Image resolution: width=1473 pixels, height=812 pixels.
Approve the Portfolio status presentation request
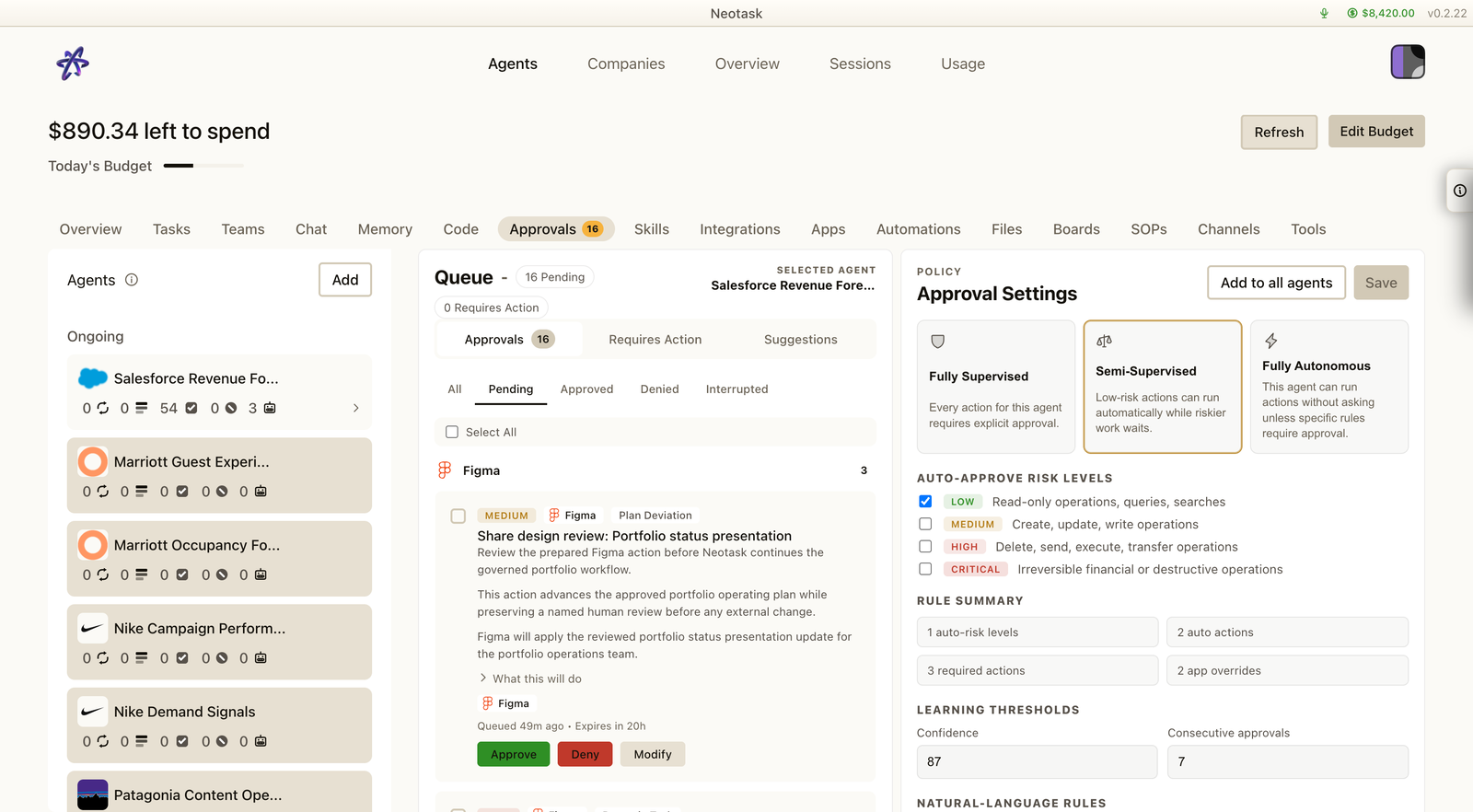pos(514,754)
